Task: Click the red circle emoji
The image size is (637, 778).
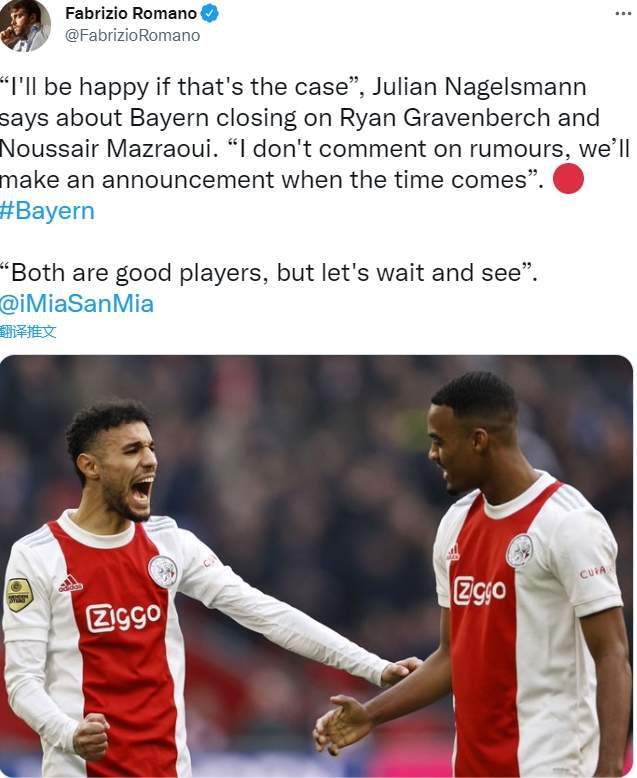Action: [x=568, y=179]
